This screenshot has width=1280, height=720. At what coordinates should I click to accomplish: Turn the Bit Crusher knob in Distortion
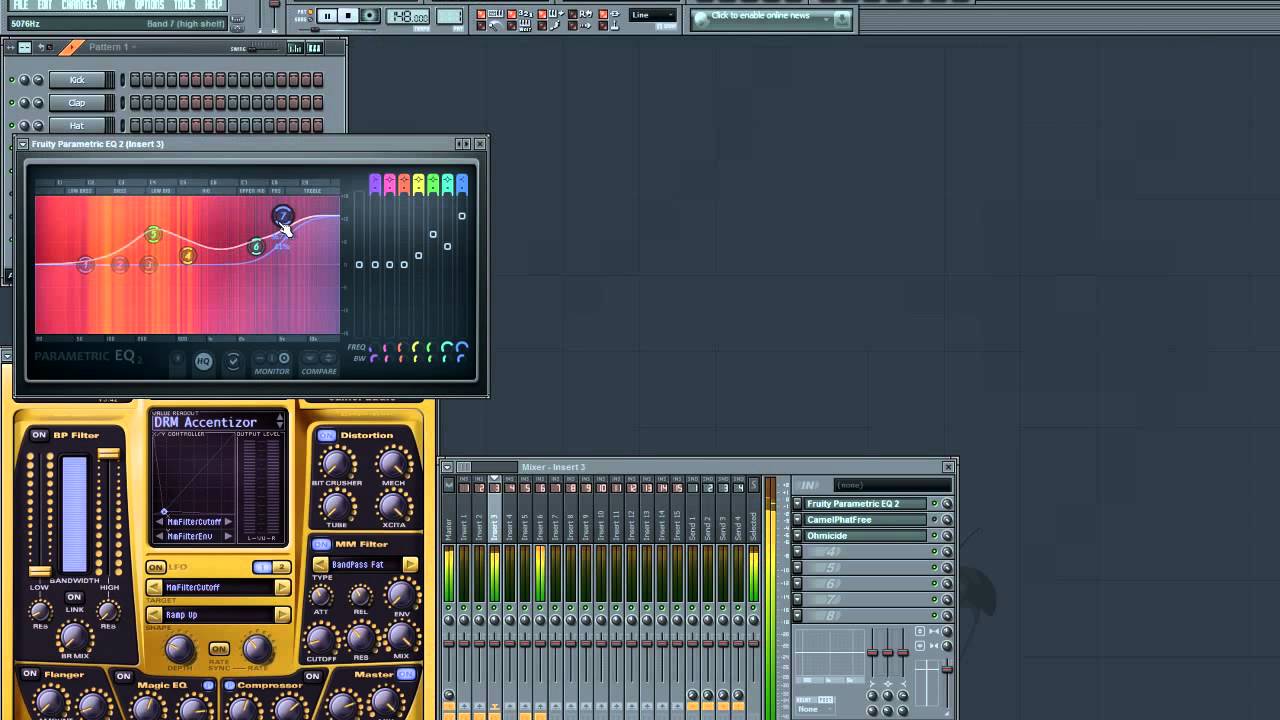[x=336, y=464]
